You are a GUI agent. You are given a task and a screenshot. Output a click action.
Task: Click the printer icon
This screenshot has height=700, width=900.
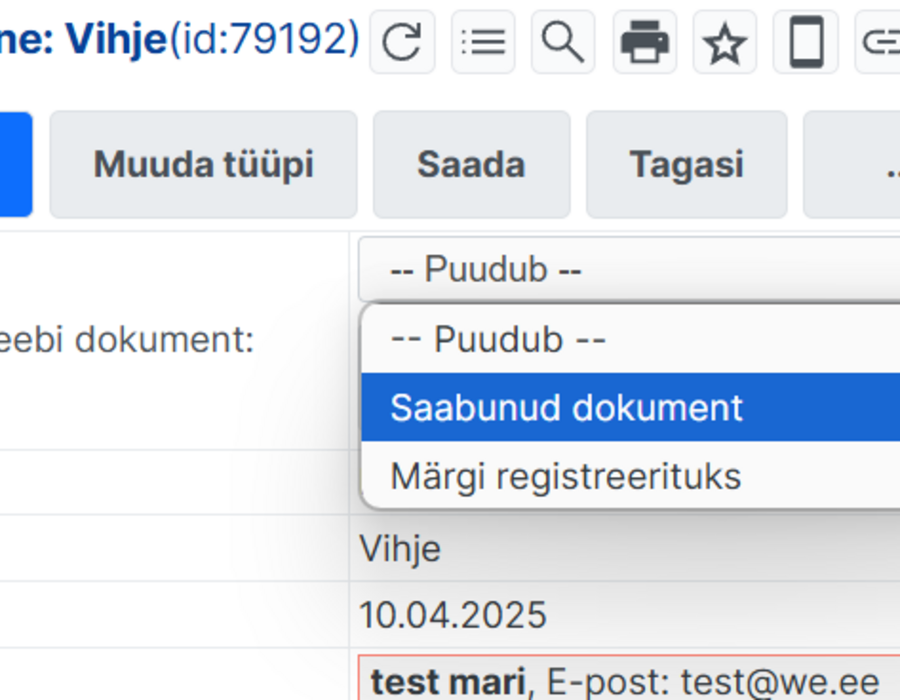coord(645,42)
